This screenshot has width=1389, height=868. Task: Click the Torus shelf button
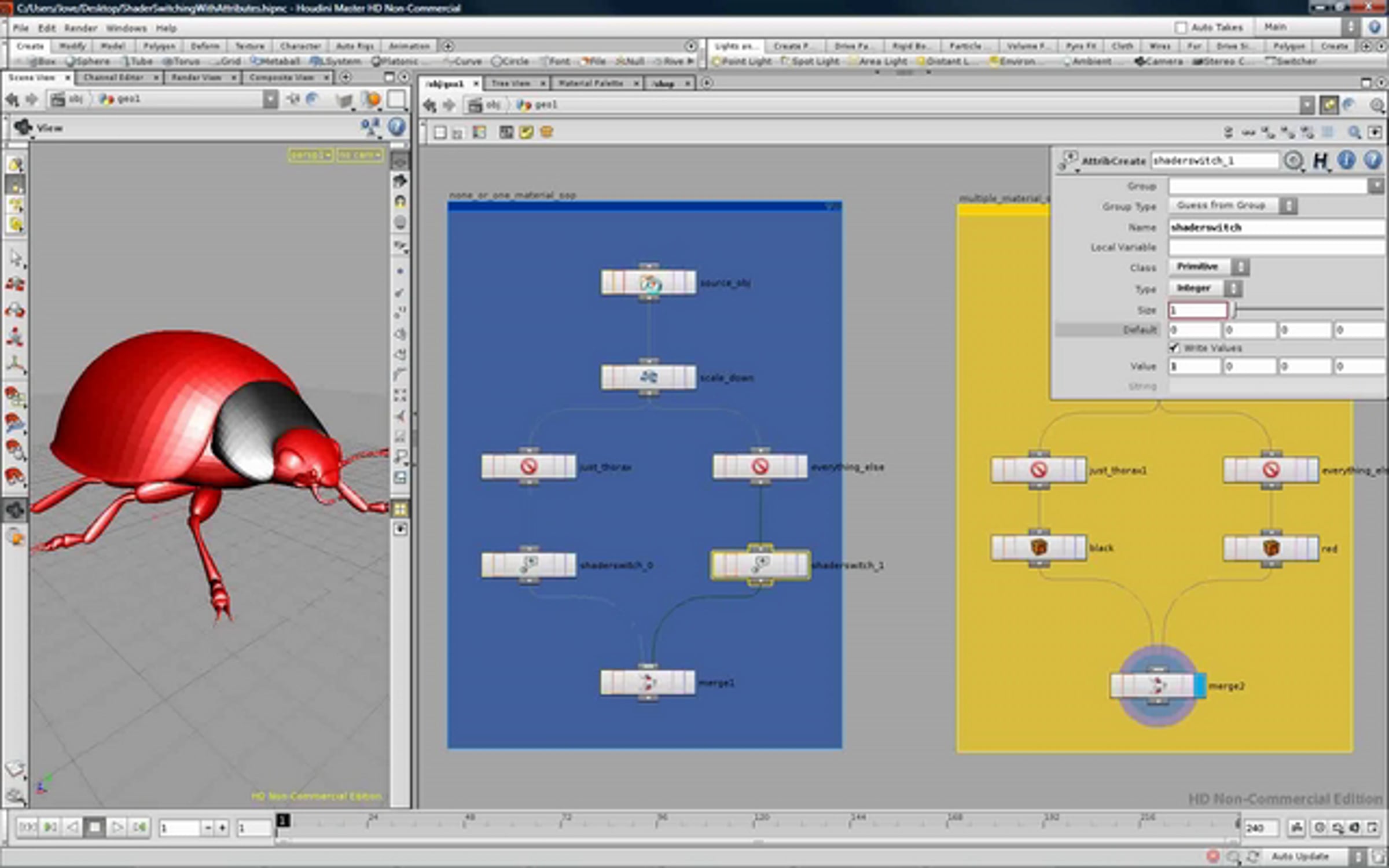(x=181, y=61)
